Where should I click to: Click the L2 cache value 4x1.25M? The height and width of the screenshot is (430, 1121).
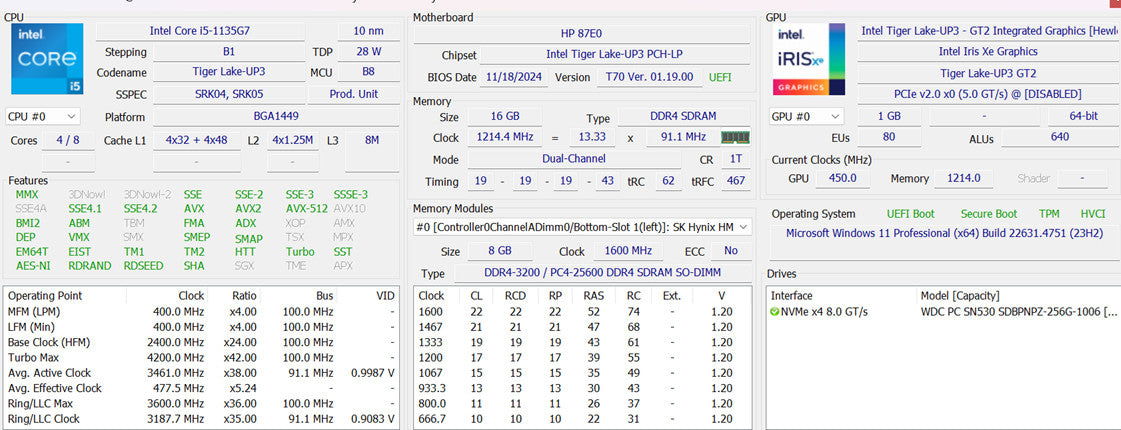point(292,140)
